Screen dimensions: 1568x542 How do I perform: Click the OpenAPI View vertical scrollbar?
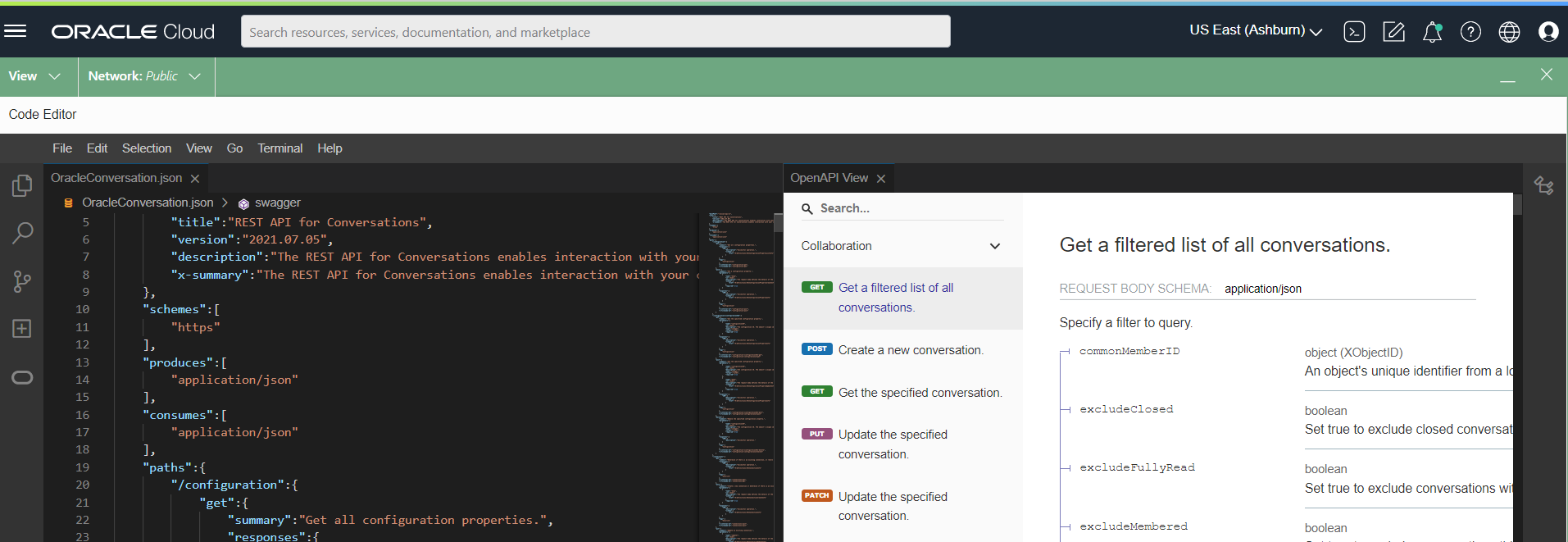click(x=1518, y=204)
